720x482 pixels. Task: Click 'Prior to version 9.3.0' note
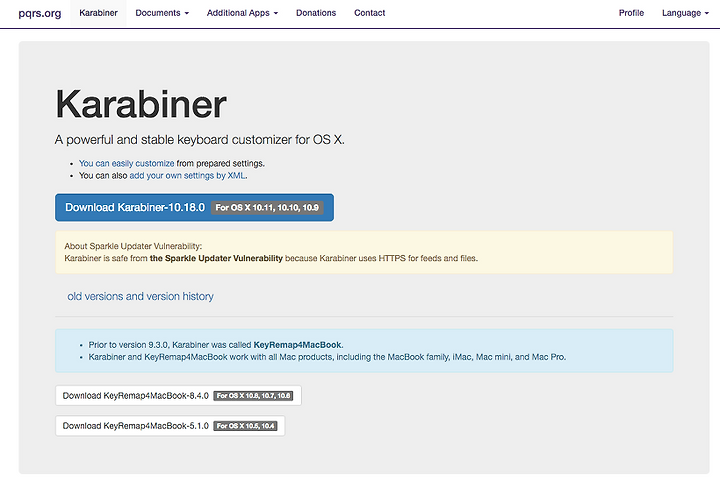tap(216, 345)
